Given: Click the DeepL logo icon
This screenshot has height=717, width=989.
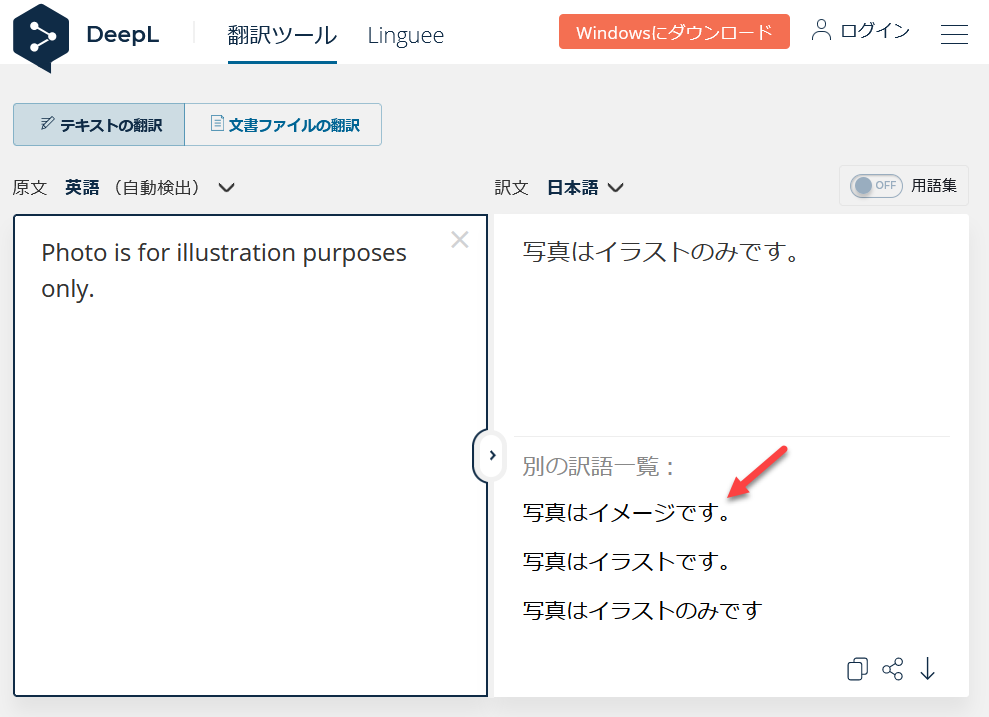Looking at the screenshot, I should [x=41, y=36].
